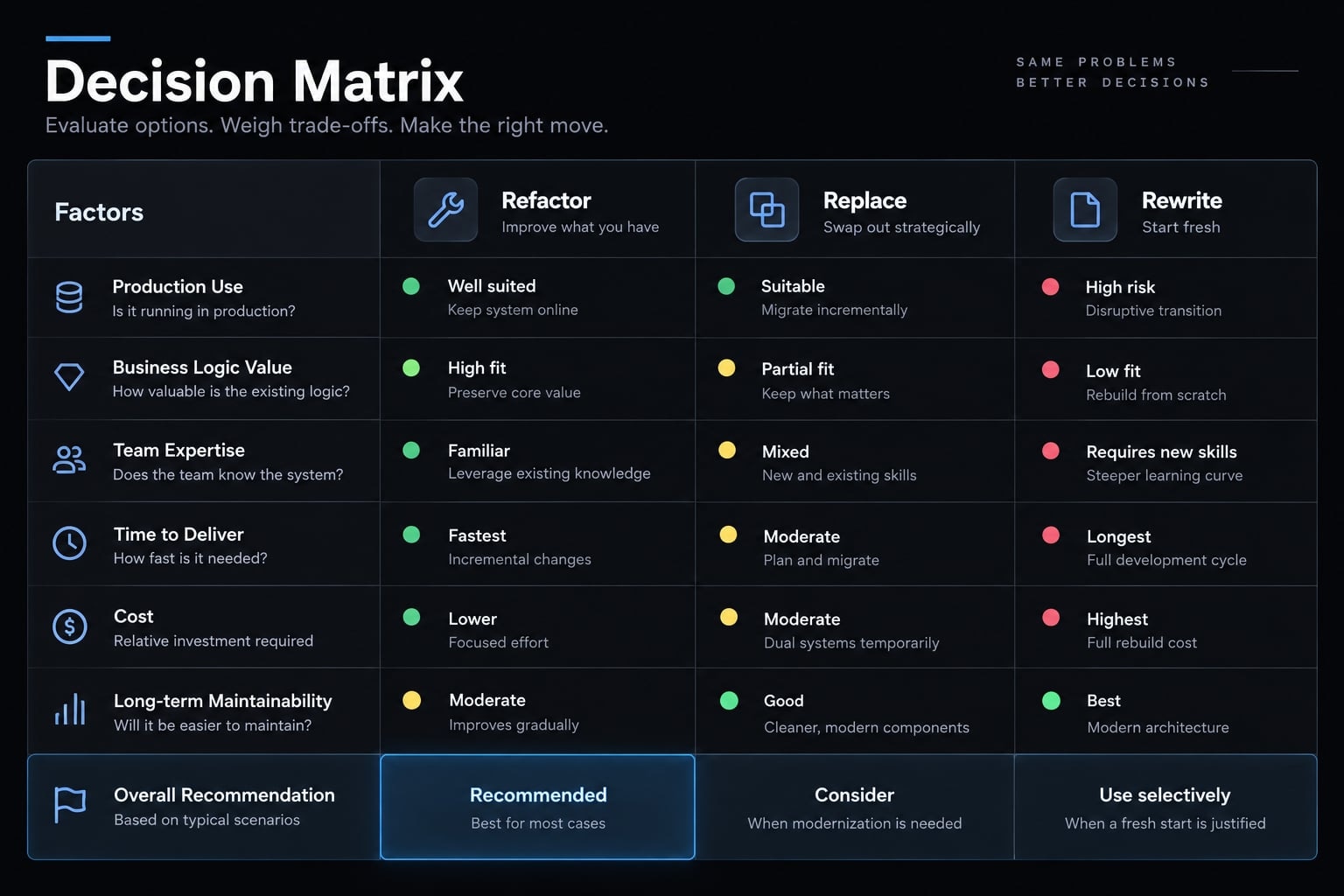Click the Good maintainability cell text

click(x=783, y=701)
